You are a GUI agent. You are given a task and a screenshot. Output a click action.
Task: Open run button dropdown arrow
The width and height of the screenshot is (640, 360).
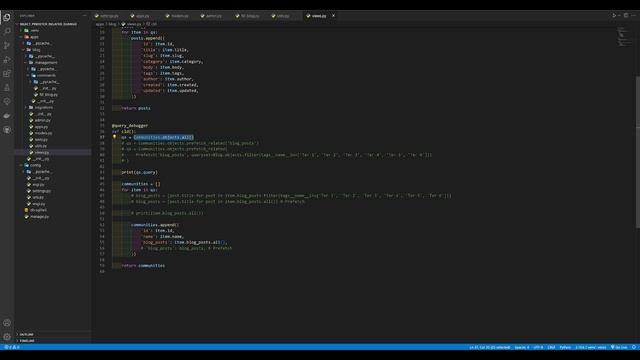(x=619, y=16)
